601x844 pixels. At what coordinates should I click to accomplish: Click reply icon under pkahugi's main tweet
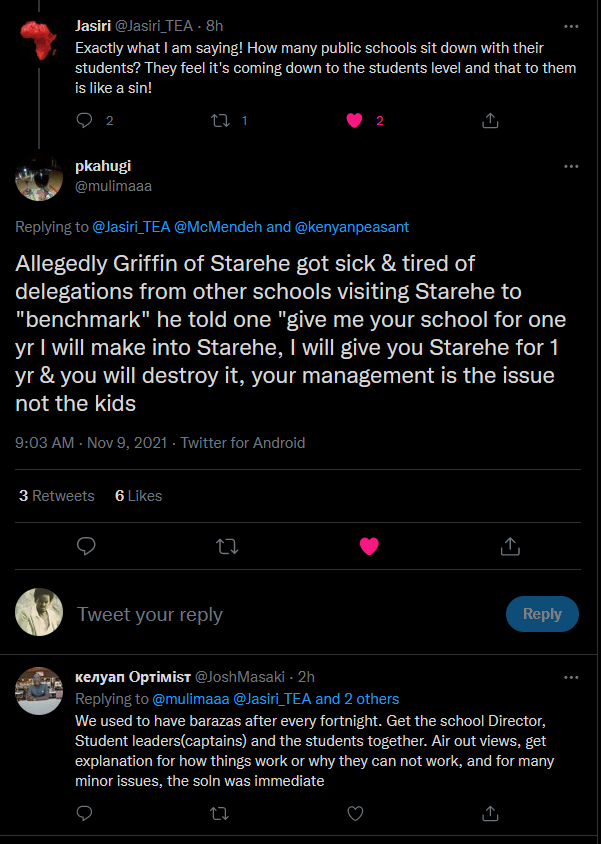tap(87, 546)
